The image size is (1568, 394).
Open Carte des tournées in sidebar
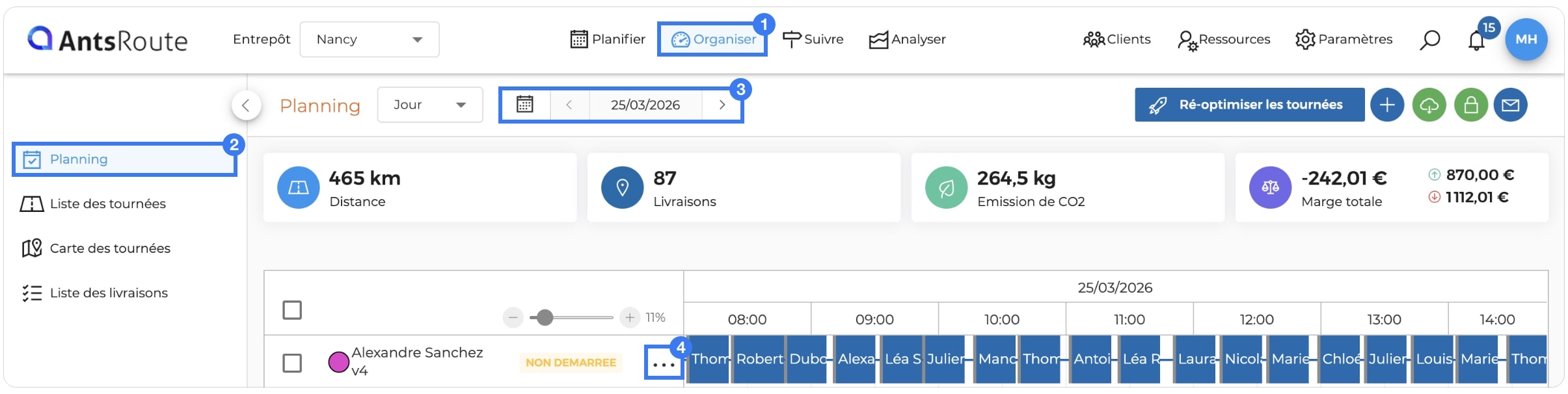click(96, 248)
